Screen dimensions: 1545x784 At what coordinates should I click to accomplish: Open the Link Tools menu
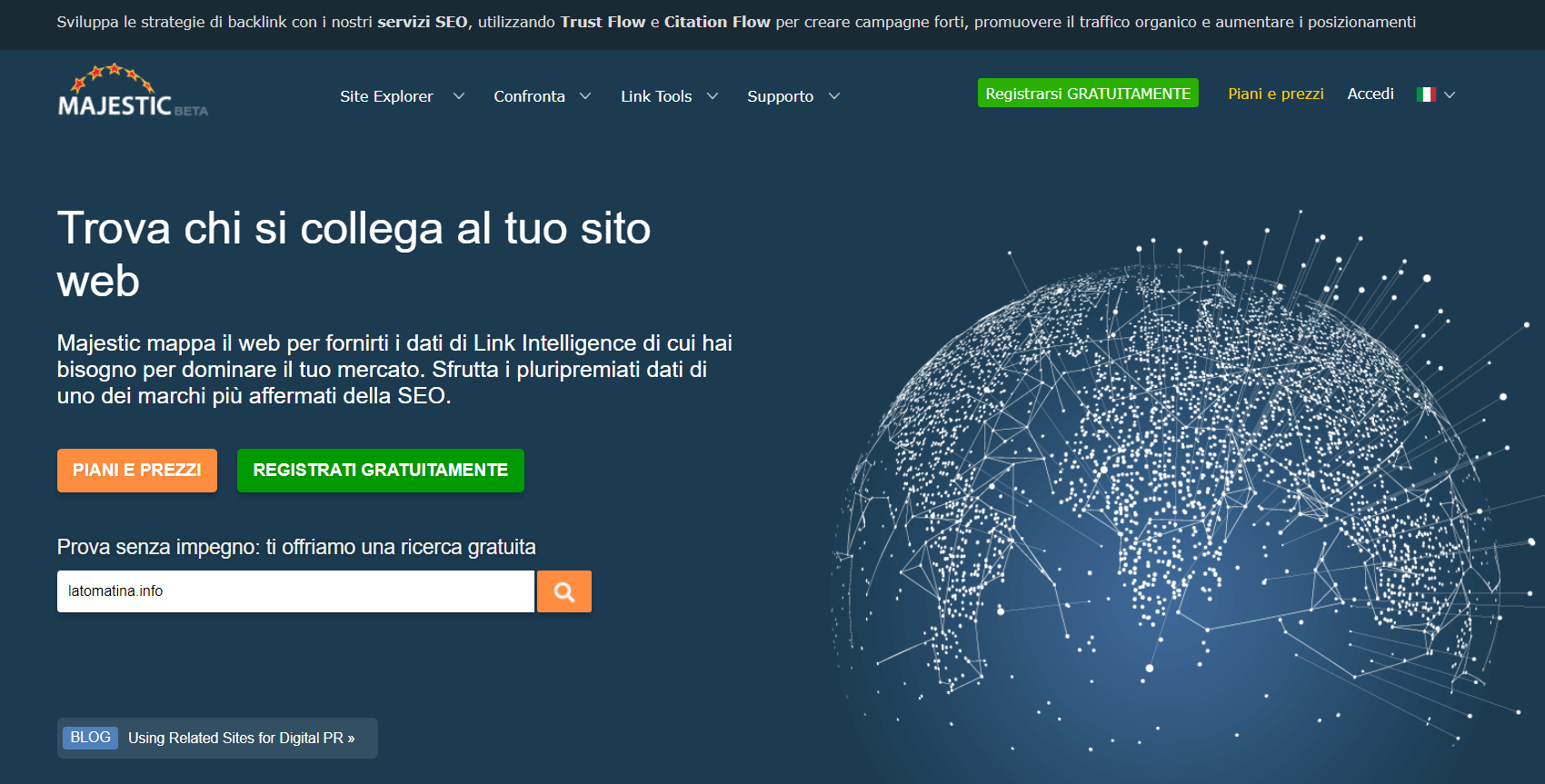click(x=656, y=96)
